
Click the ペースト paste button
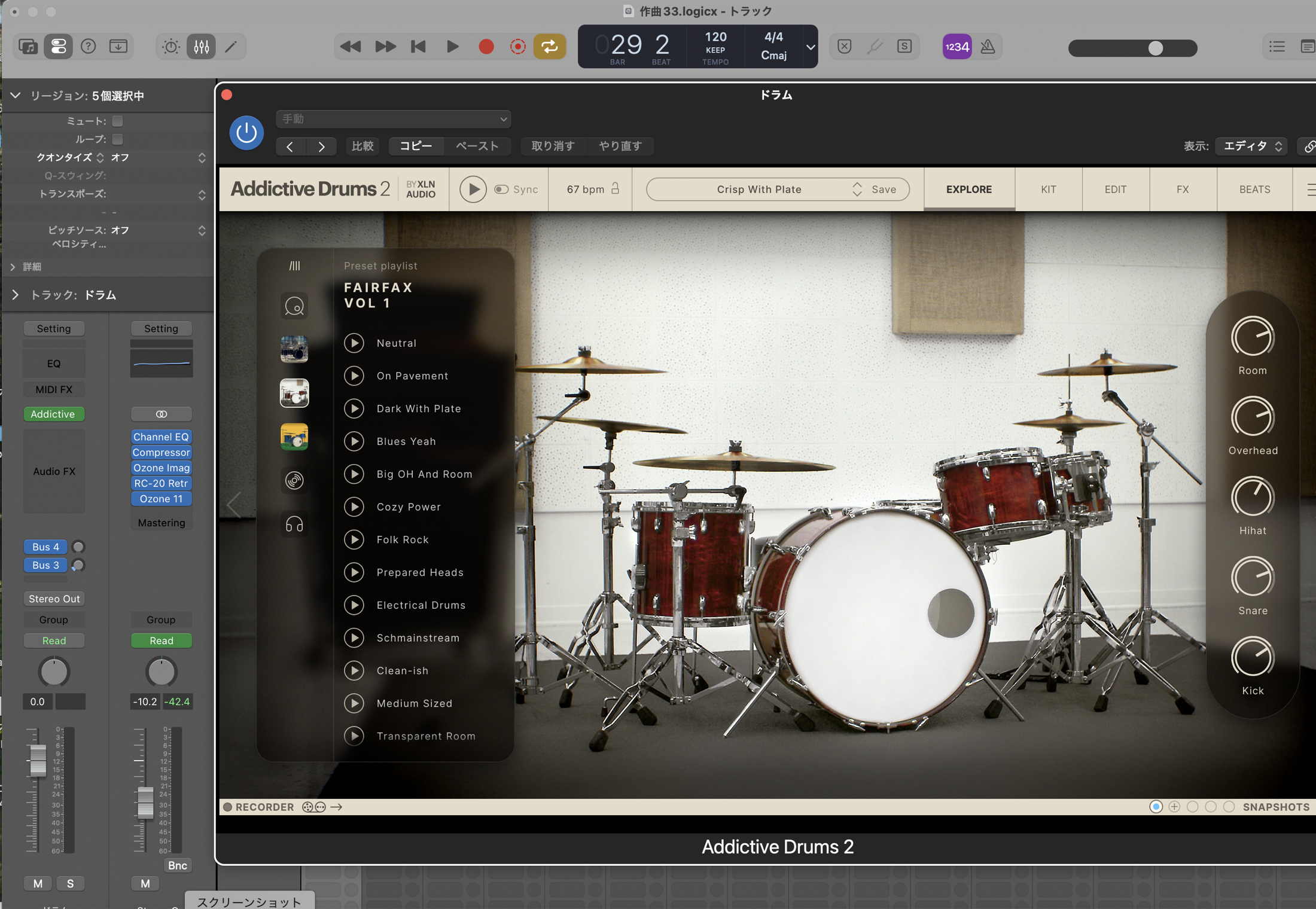(477, 146)
